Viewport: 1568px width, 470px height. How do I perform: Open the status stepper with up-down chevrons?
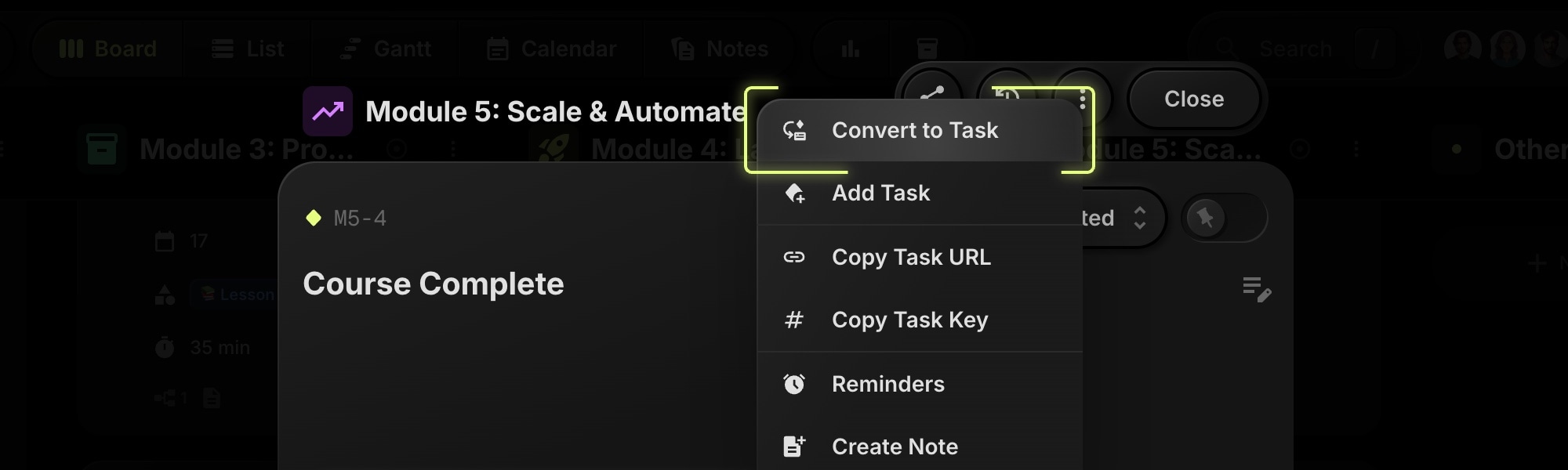[x=1142, y=218]
